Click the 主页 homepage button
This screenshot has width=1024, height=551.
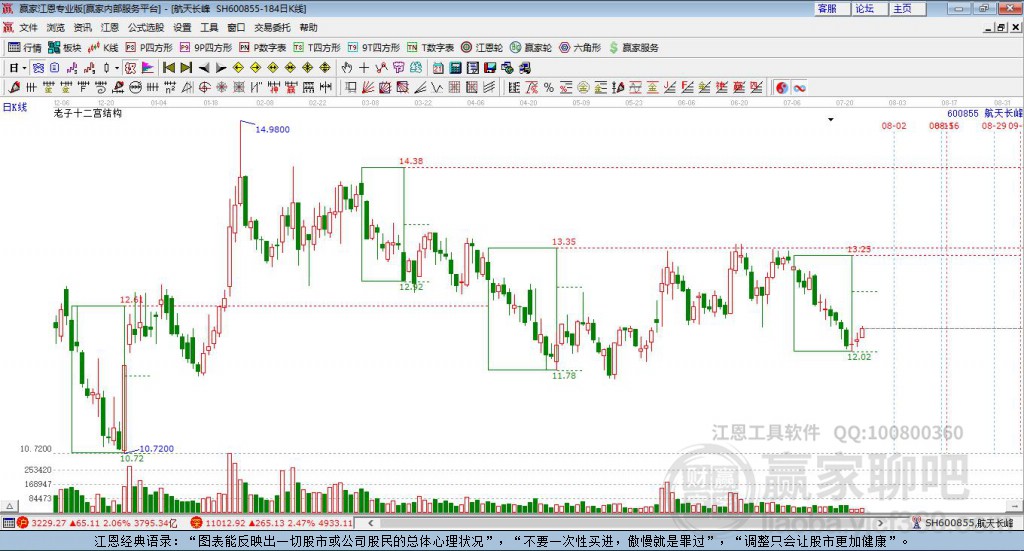coord(907,8)
